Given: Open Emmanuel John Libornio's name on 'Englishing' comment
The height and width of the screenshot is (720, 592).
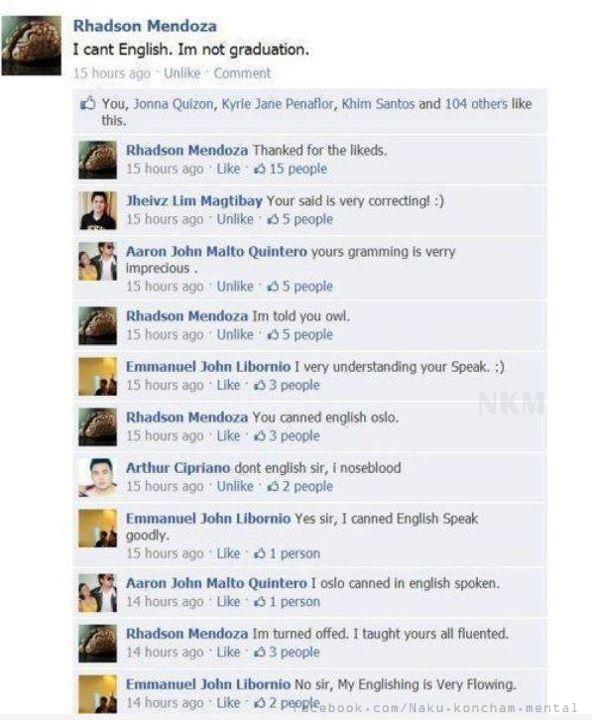Looking at the screenshot, I should pos(208,684).
